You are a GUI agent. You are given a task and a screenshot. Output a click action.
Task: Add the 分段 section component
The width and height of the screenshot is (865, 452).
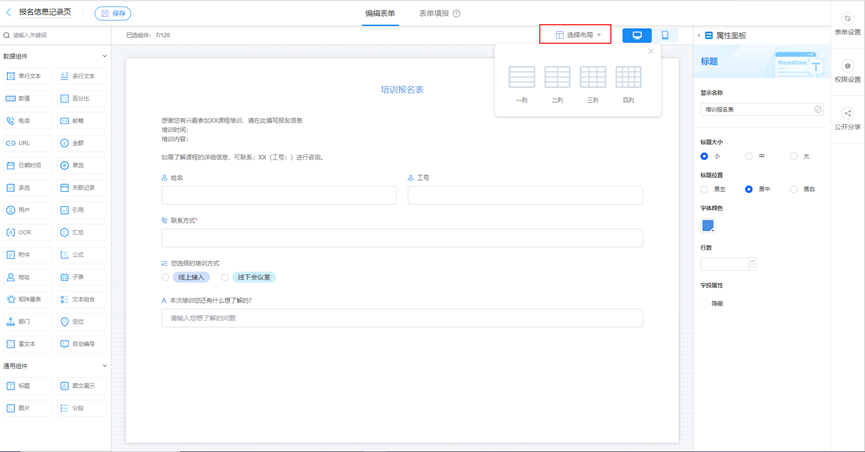(82, 408)
